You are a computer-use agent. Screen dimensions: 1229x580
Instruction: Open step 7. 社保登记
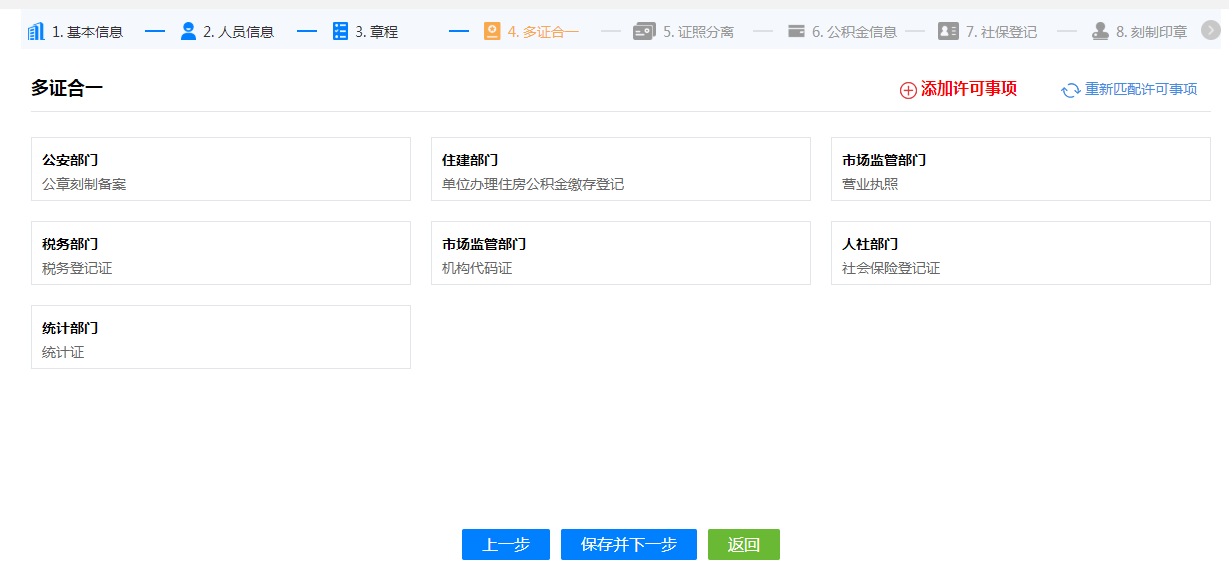click(1002, 32)
